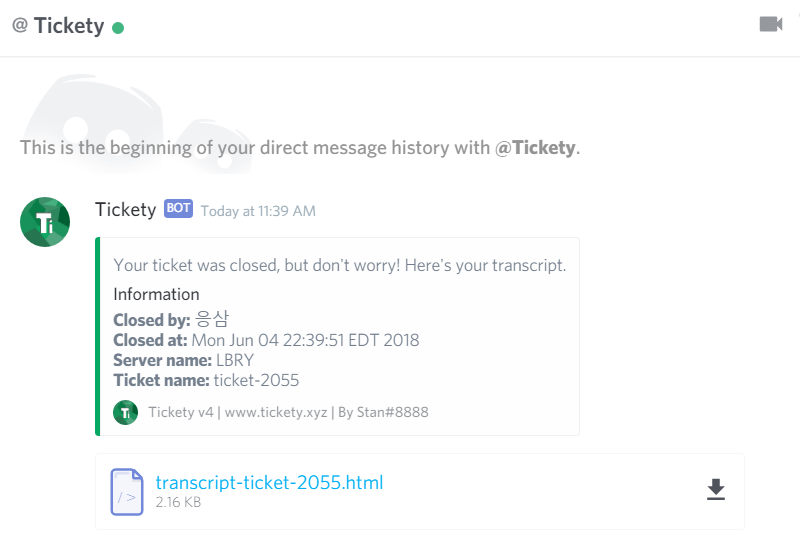Click the small Tickety footer icon

click(x=126, y=412)
